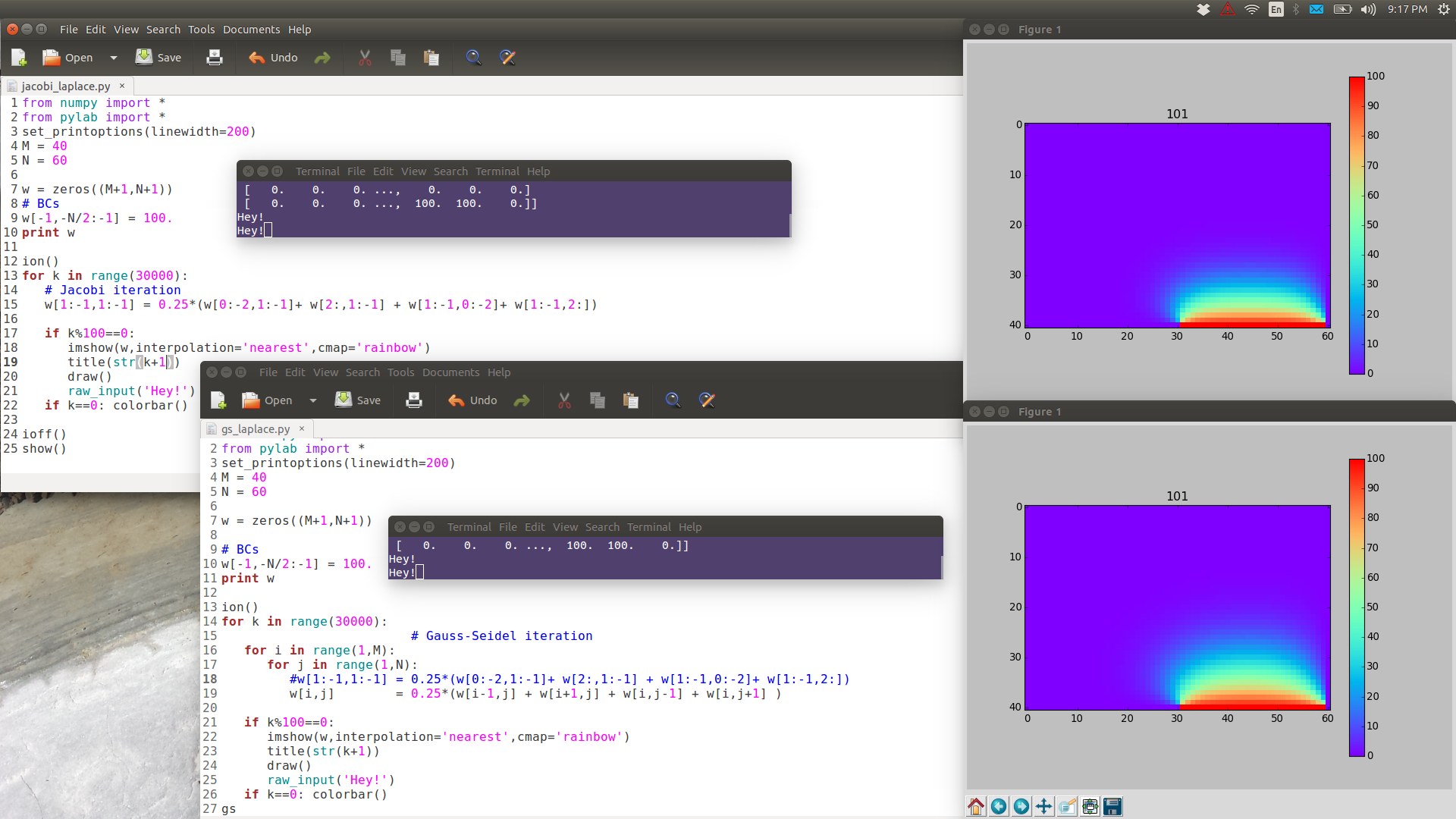The width and height of the screenshot is (1456, 819).
Task: Open Find tool in jacobi_laplace editor
Action: pos(474,58)
